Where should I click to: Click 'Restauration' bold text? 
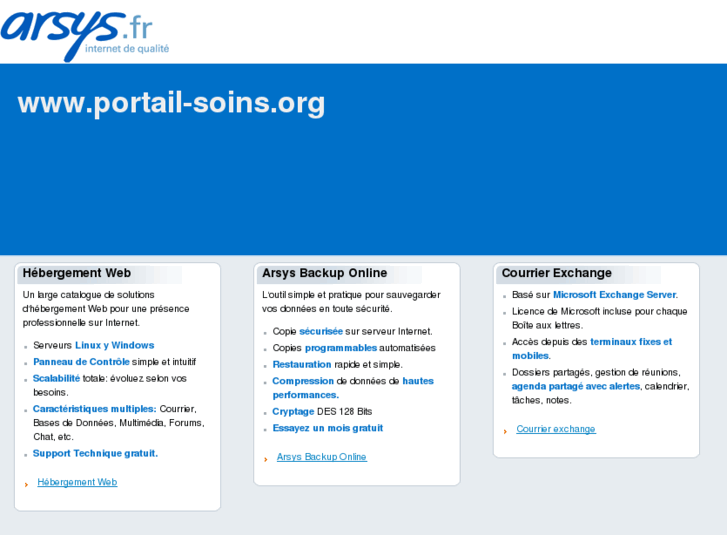302,365
